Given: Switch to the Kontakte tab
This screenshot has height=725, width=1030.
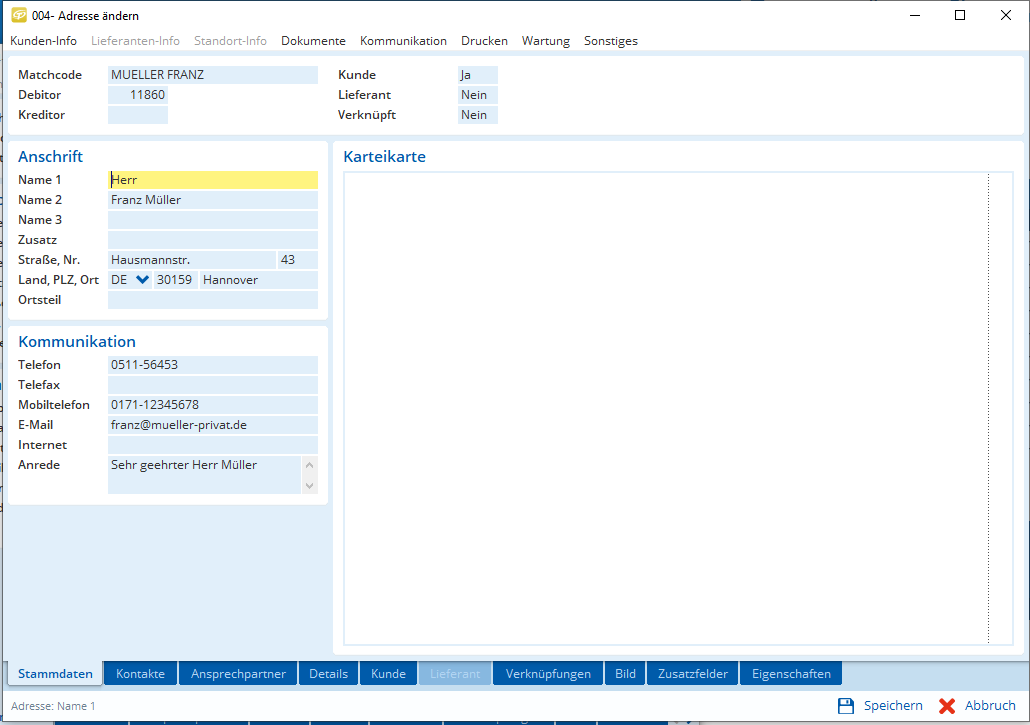Looking at the screenshot, I should pyautogui.click(x=140, y=674).
